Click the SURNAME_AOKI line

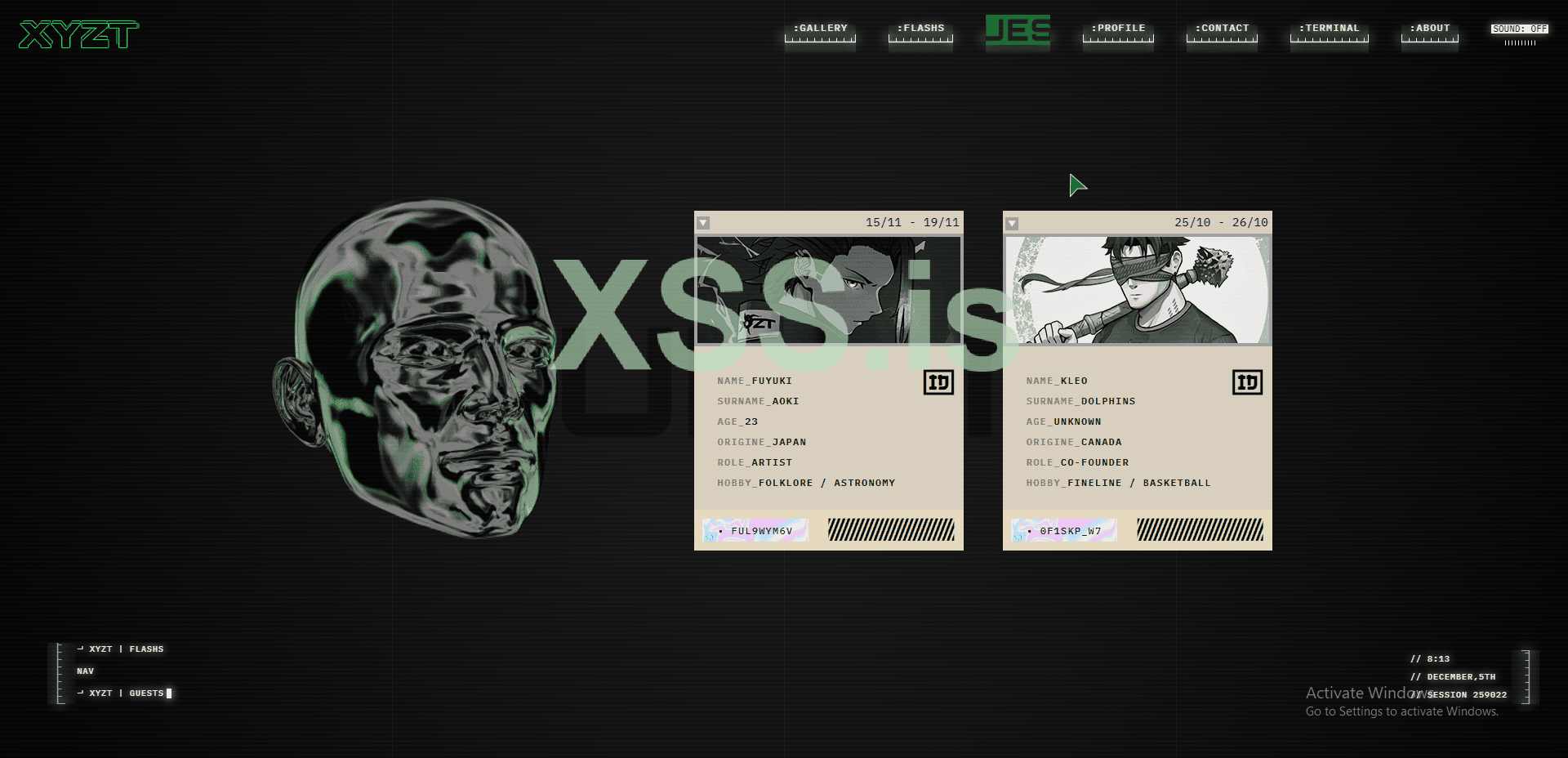click(758, 401)
